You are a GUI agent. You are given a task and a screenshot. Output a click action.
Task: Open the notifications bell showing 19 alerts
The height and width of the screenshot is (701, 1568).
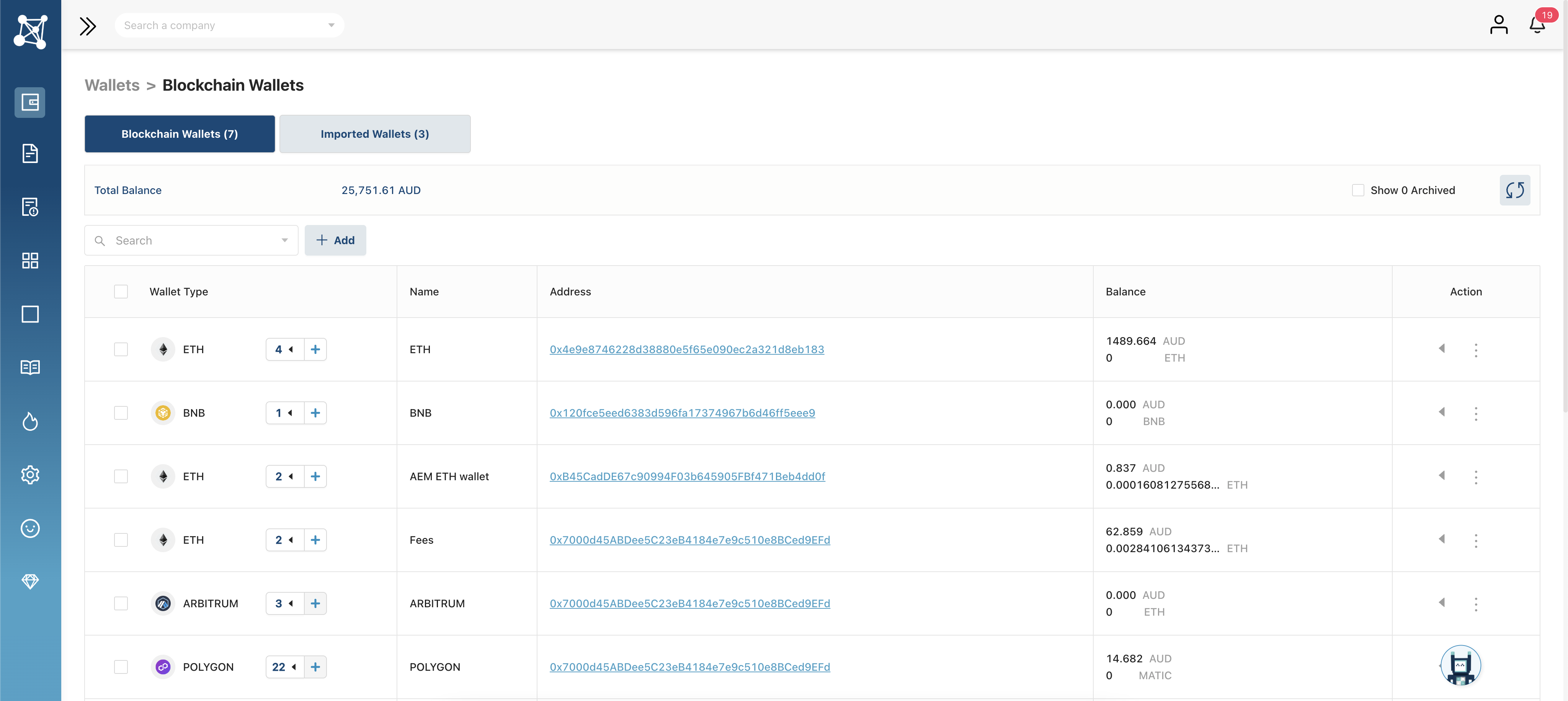coord(1536,25)
